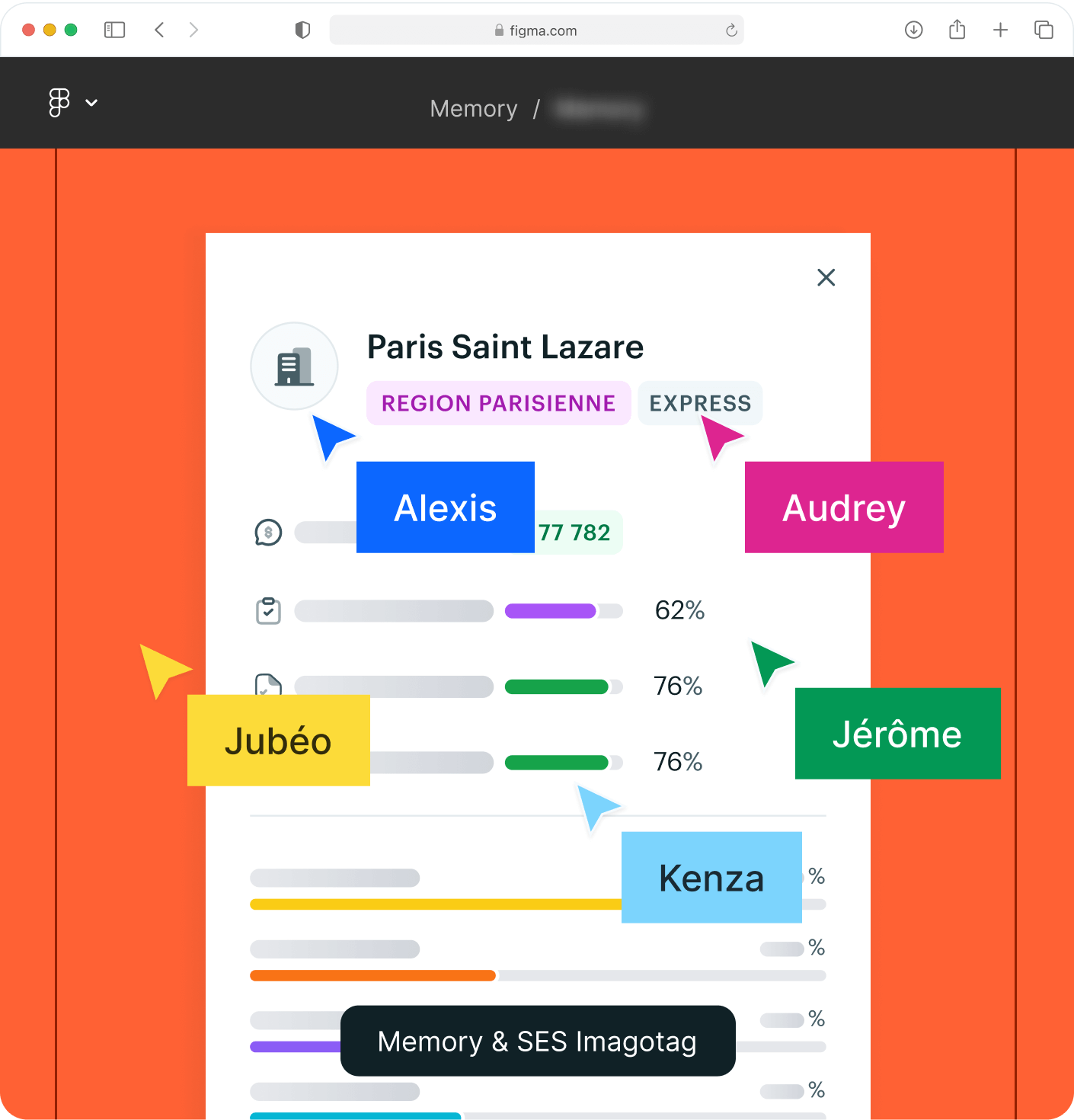
Task: Select the REGION PARISIENNE tag
Action: point(498,403)
